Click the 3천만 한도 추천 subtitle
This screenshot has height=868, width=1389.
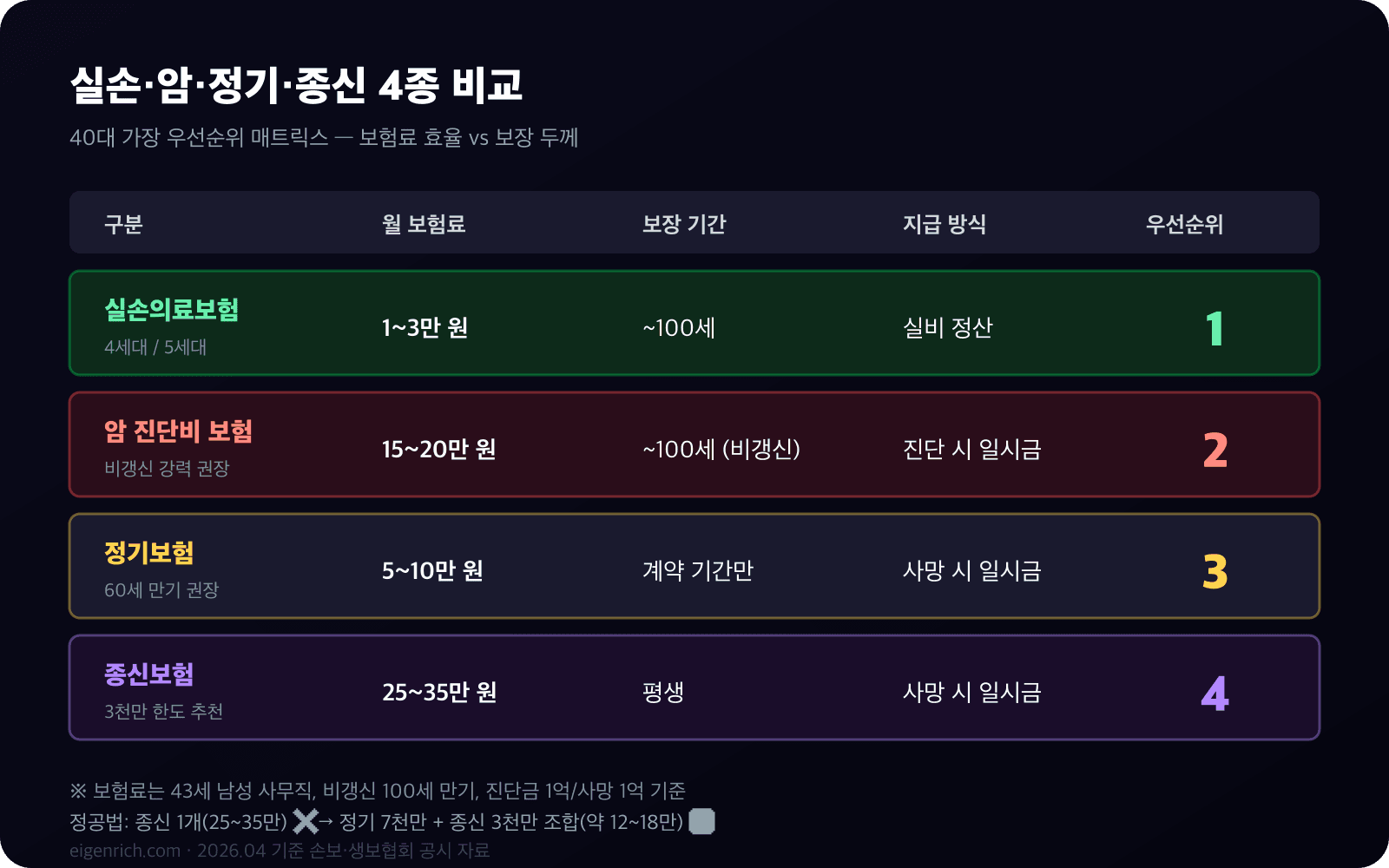pyautogui.click(x=164, y=712)
